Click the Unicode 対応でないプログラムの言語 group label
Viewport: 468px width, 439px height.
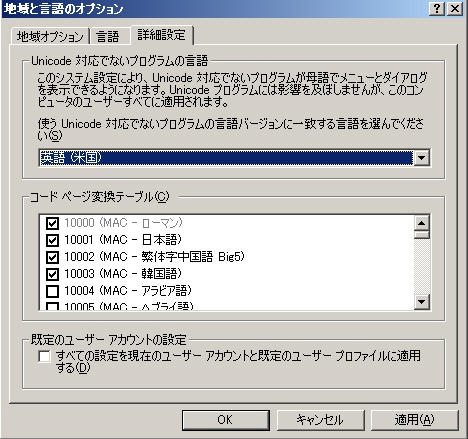tap(119, 61)
